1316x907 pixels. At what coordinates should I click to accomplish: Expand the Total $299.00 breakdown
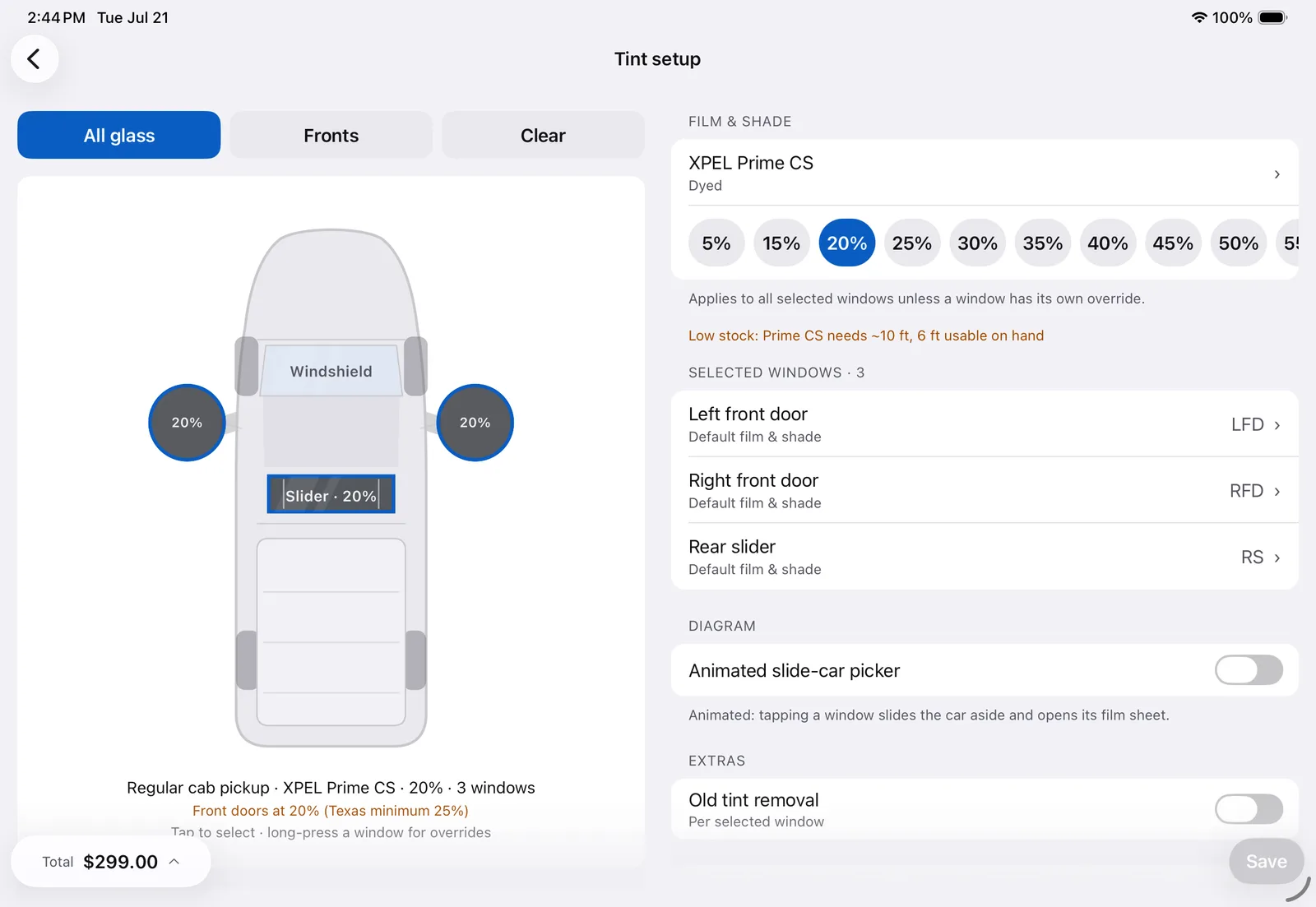point(111,861)
